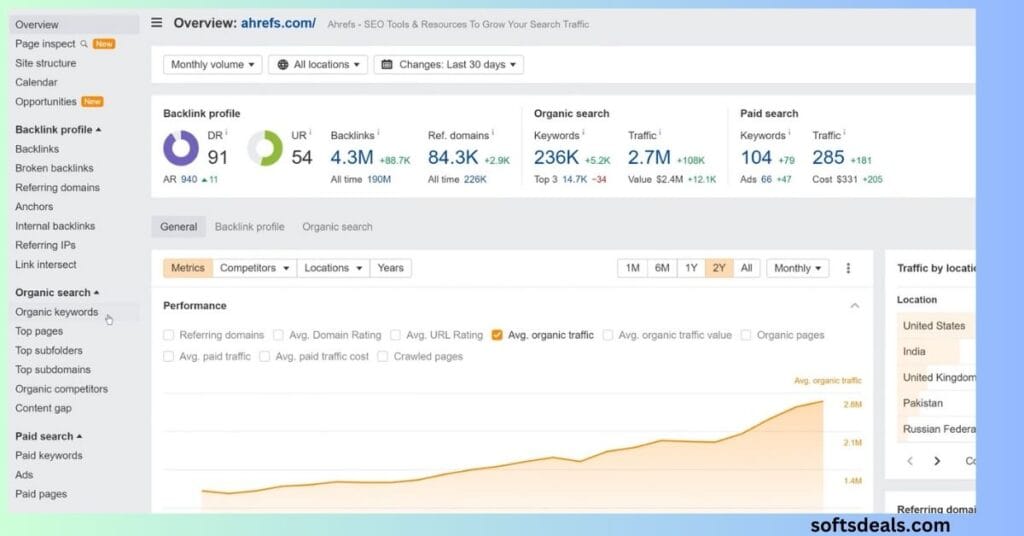Click the info icon next to Ref. domains
The height and width of the screenshot is (536, 1024).
pos(492,133)
